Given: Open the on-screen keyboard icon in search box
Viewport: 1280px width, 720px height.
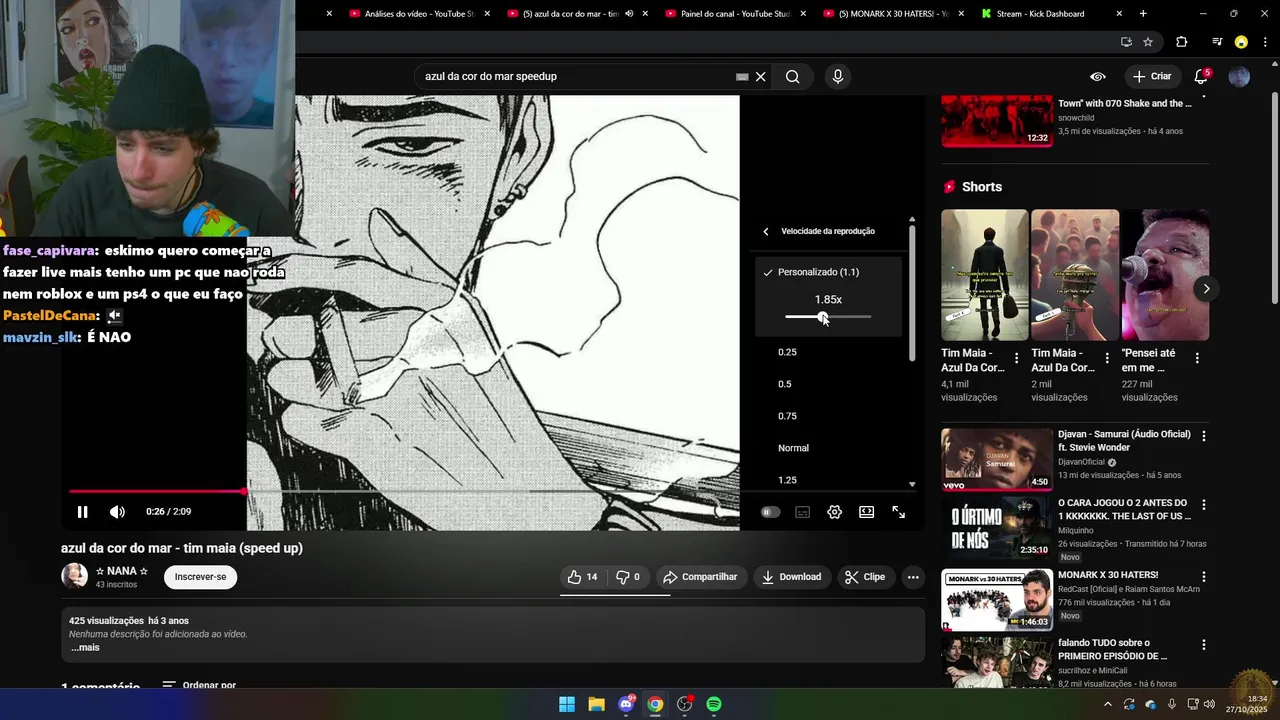Looking at the screenshot, I should 742,76.
